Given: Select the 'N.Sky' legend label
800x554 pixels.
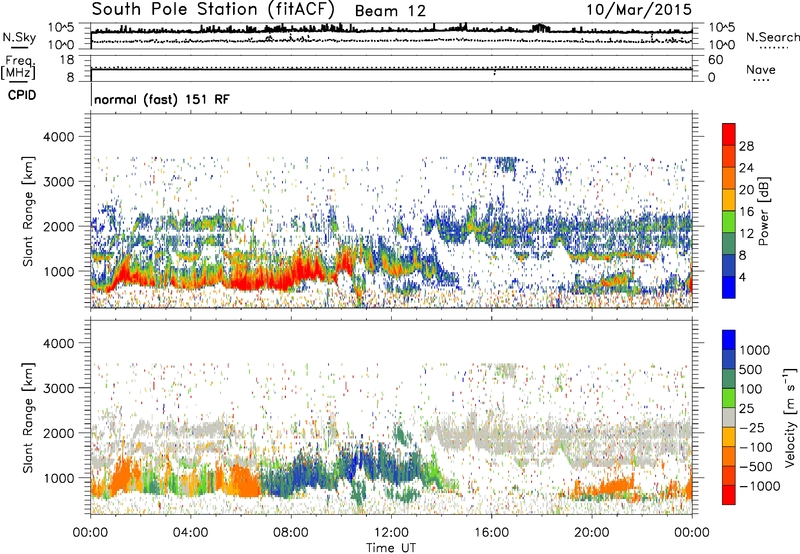Looking at the screenshot, I should point(19,37).
